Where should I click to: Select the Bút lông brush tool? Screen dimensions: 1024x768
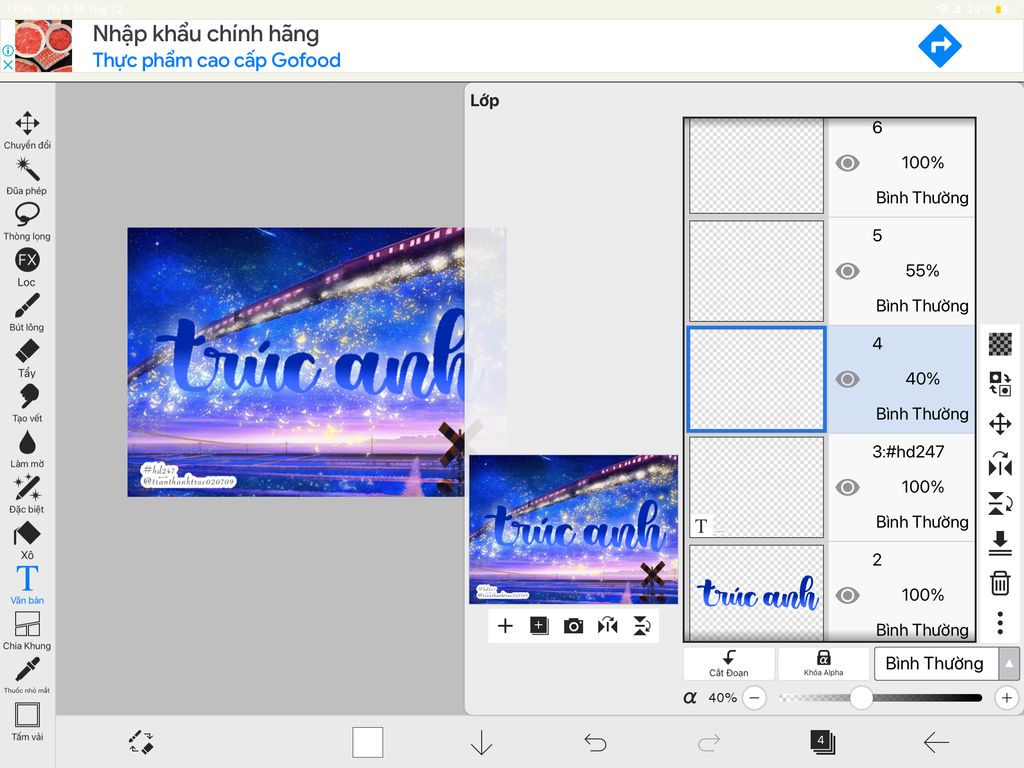point(27,312)
